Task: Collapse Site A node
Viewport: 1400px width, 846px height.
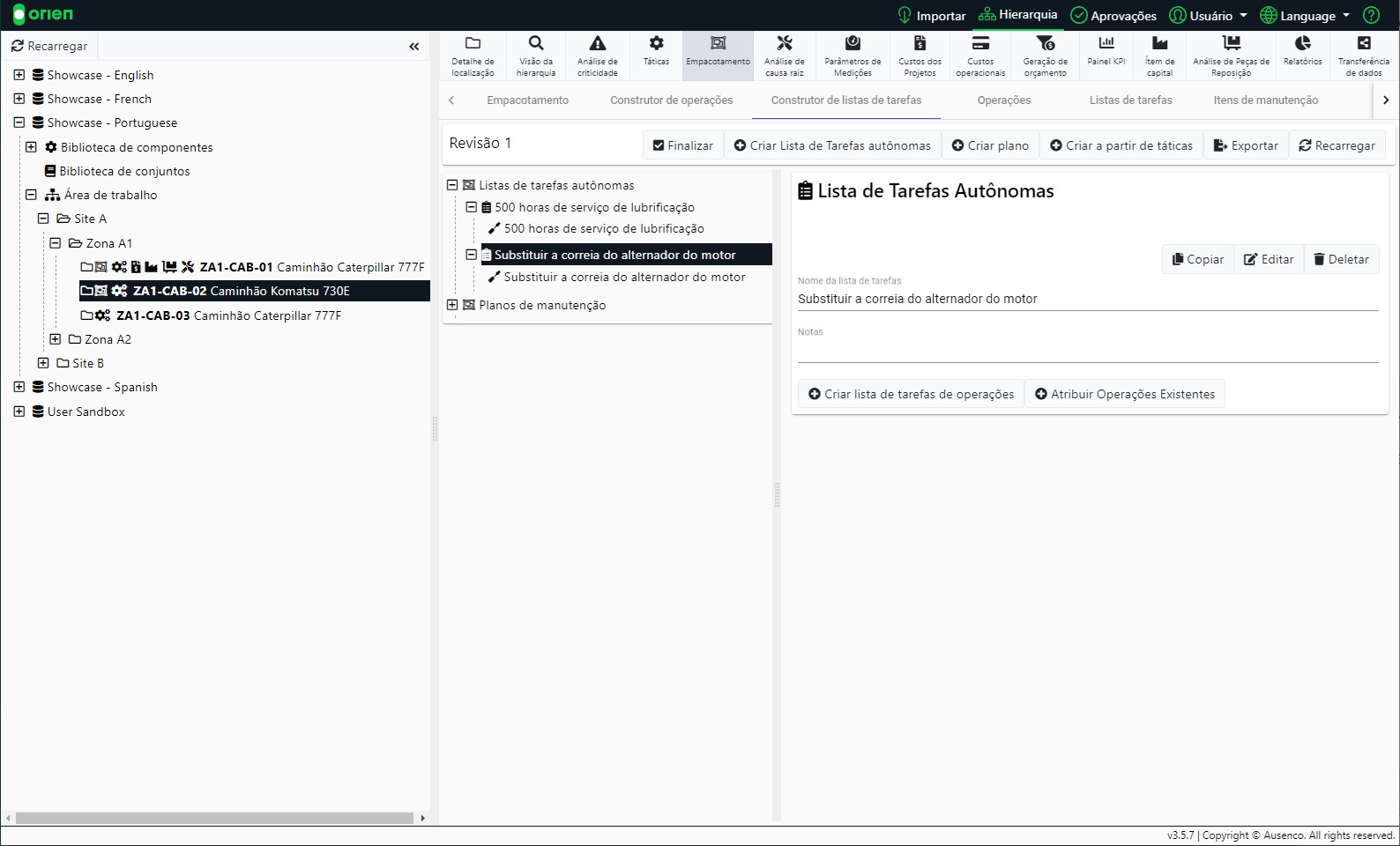Action: [x=43, y=219]
